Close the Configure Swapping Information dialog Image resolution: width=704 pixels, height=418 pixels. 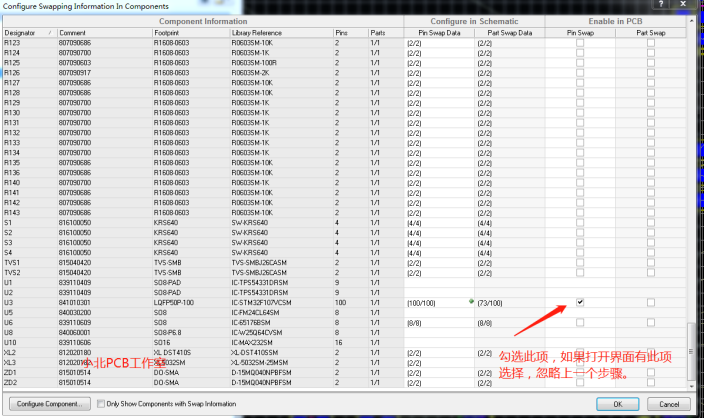(x=683, y=4)
